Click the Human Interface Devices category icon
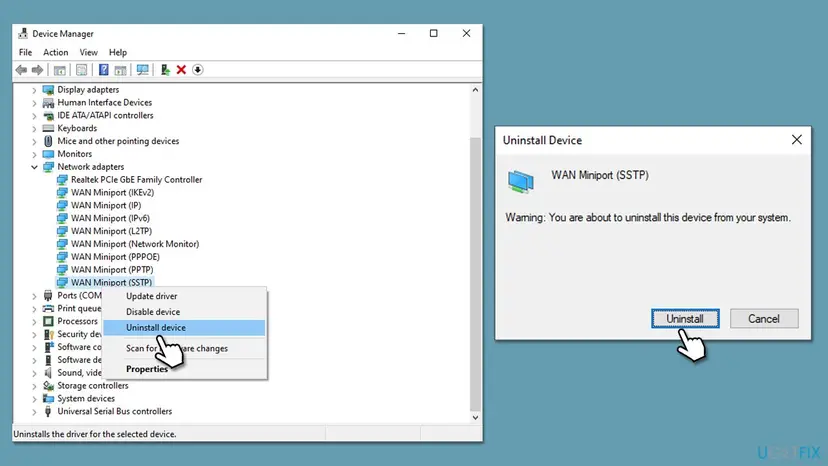 [x=48, y=102]
